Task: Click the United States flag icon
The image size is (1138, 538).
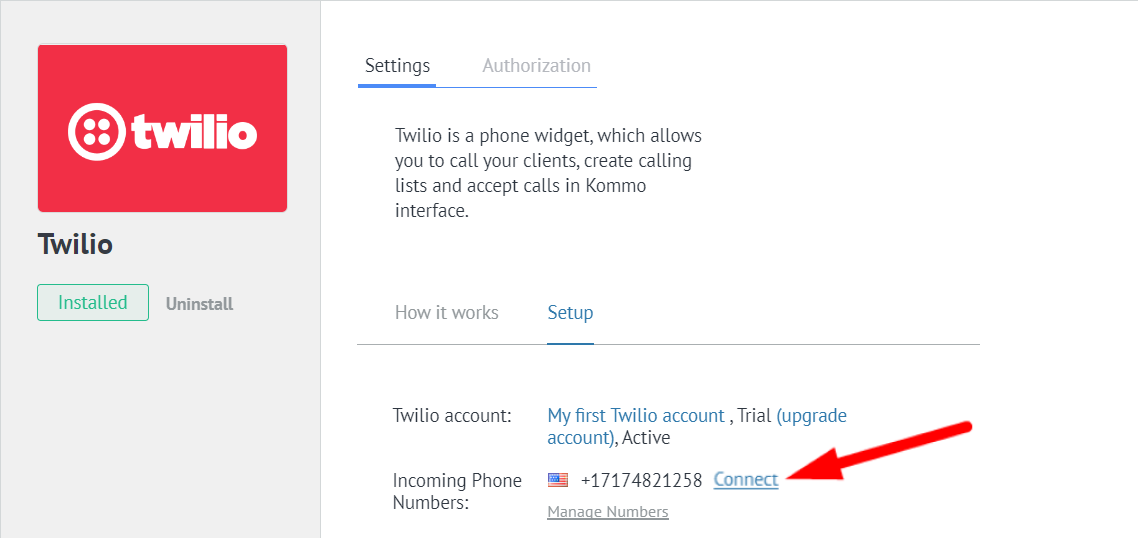Action: coord(557,480)
